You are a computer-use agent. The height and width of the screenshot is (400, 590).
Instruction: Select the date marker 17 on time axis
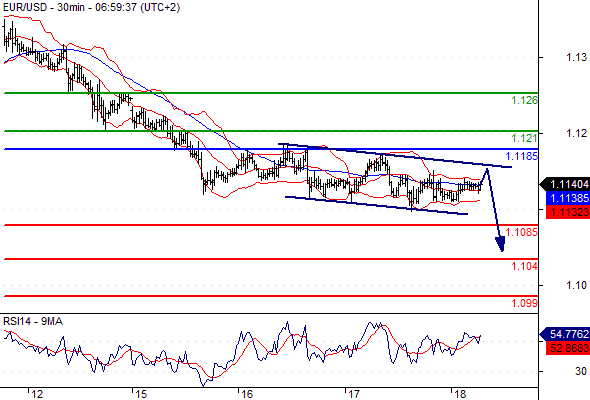pos(354,394)
